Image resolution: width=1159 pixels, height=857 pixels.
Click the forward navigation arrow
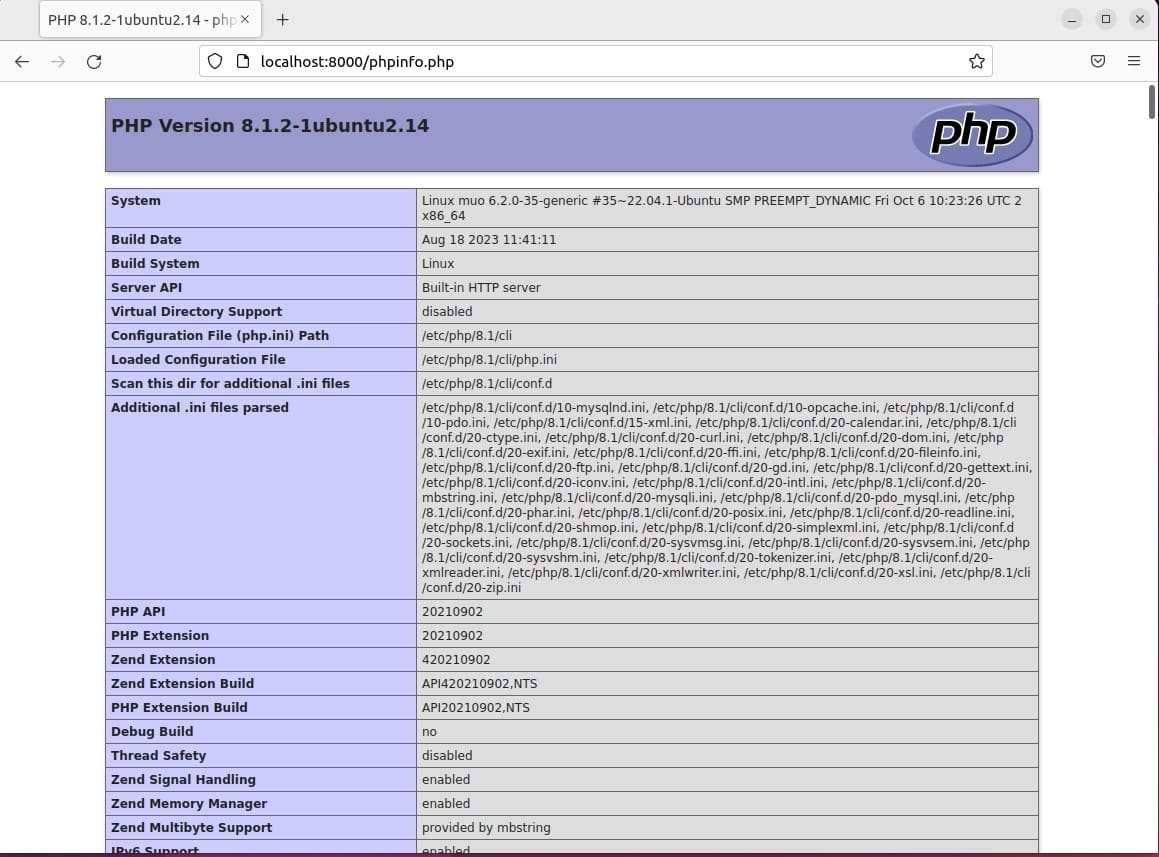click(x=58, y=61)
